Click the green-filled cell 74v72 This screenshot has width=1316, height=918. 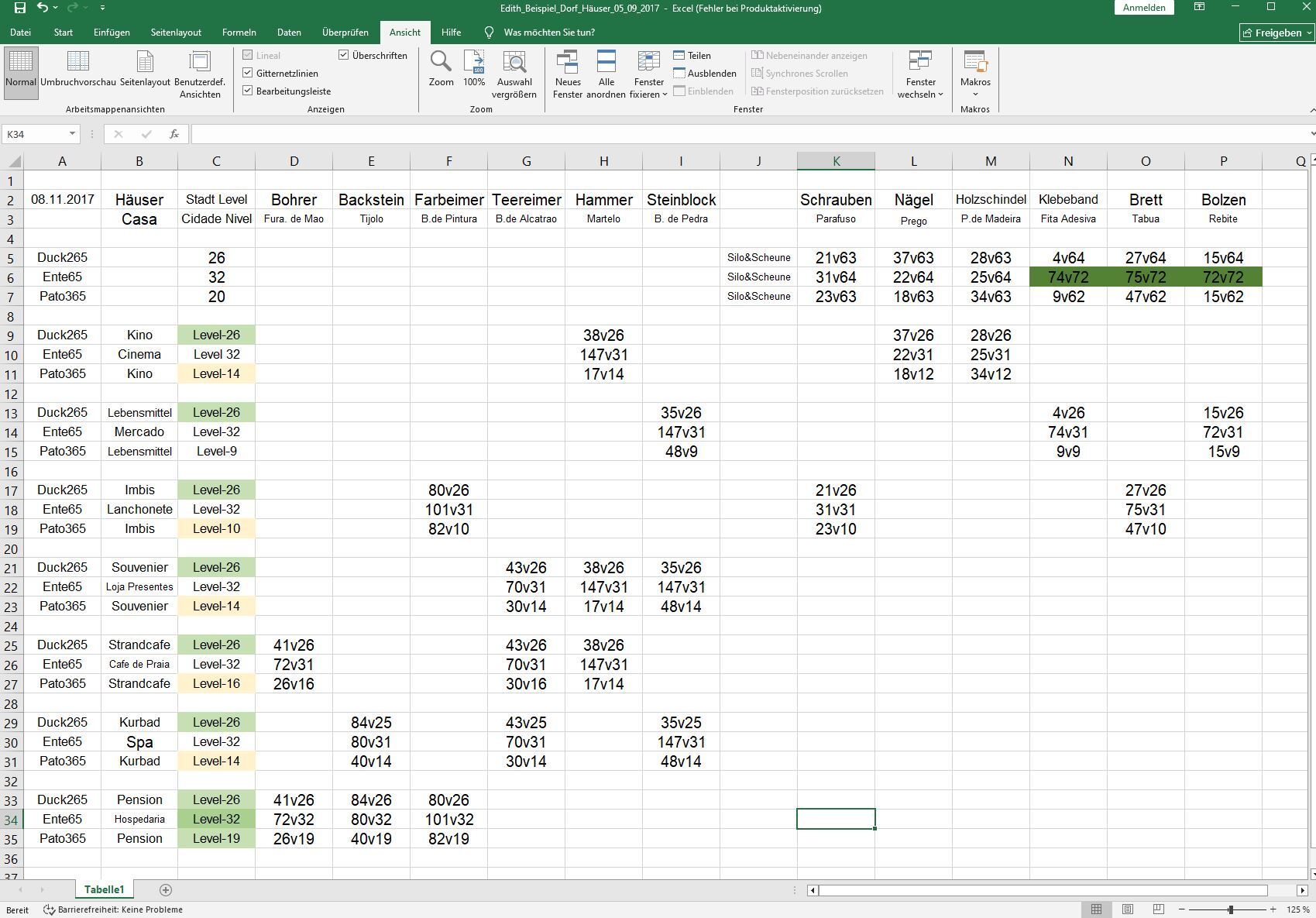point(1068,277)
